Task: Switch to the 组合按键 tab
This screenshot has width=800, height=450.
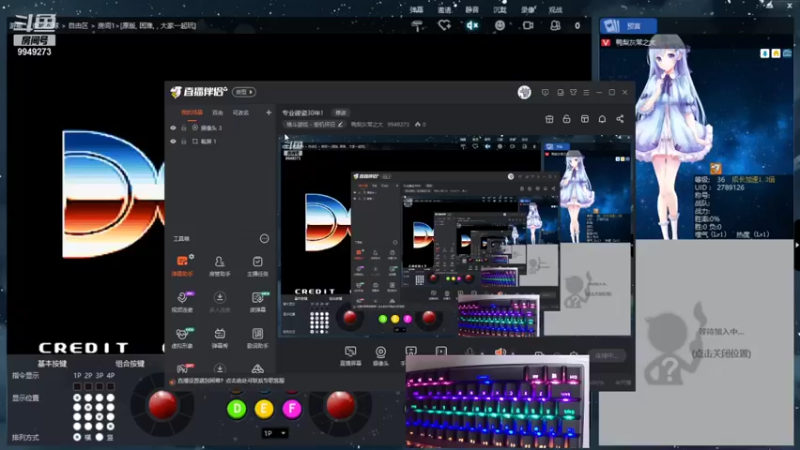Action: click(130, 364)
